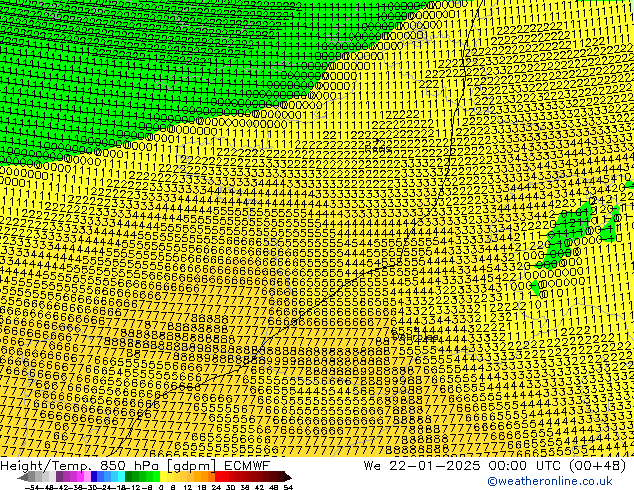This screenshot has width=634, height=490.
Task: Click the date label "We 22-01-2025 00:00 UTC (00+48)"
Action: point(495,465)
